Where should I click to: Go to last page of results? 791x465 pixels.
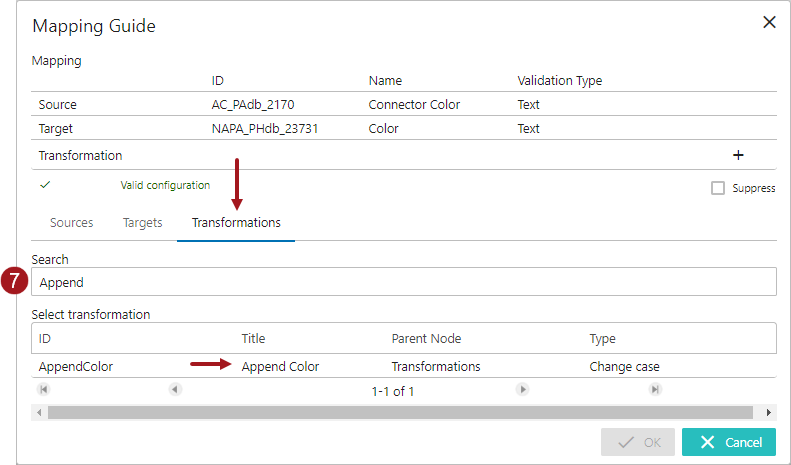pos(655,390)
